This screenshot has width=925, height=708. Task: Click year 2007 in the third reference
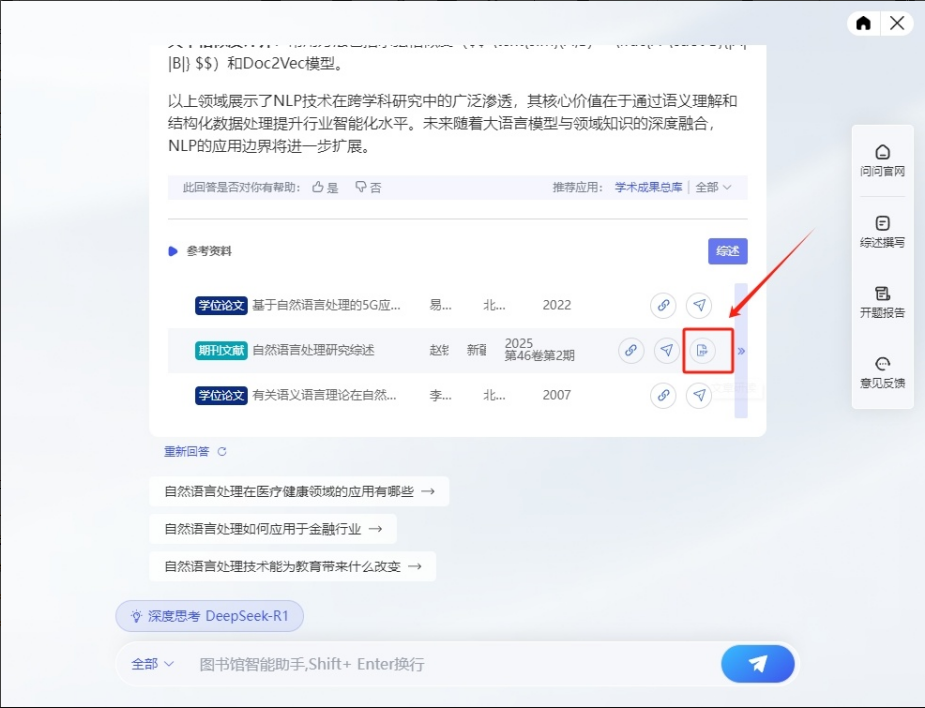(556, 395)
